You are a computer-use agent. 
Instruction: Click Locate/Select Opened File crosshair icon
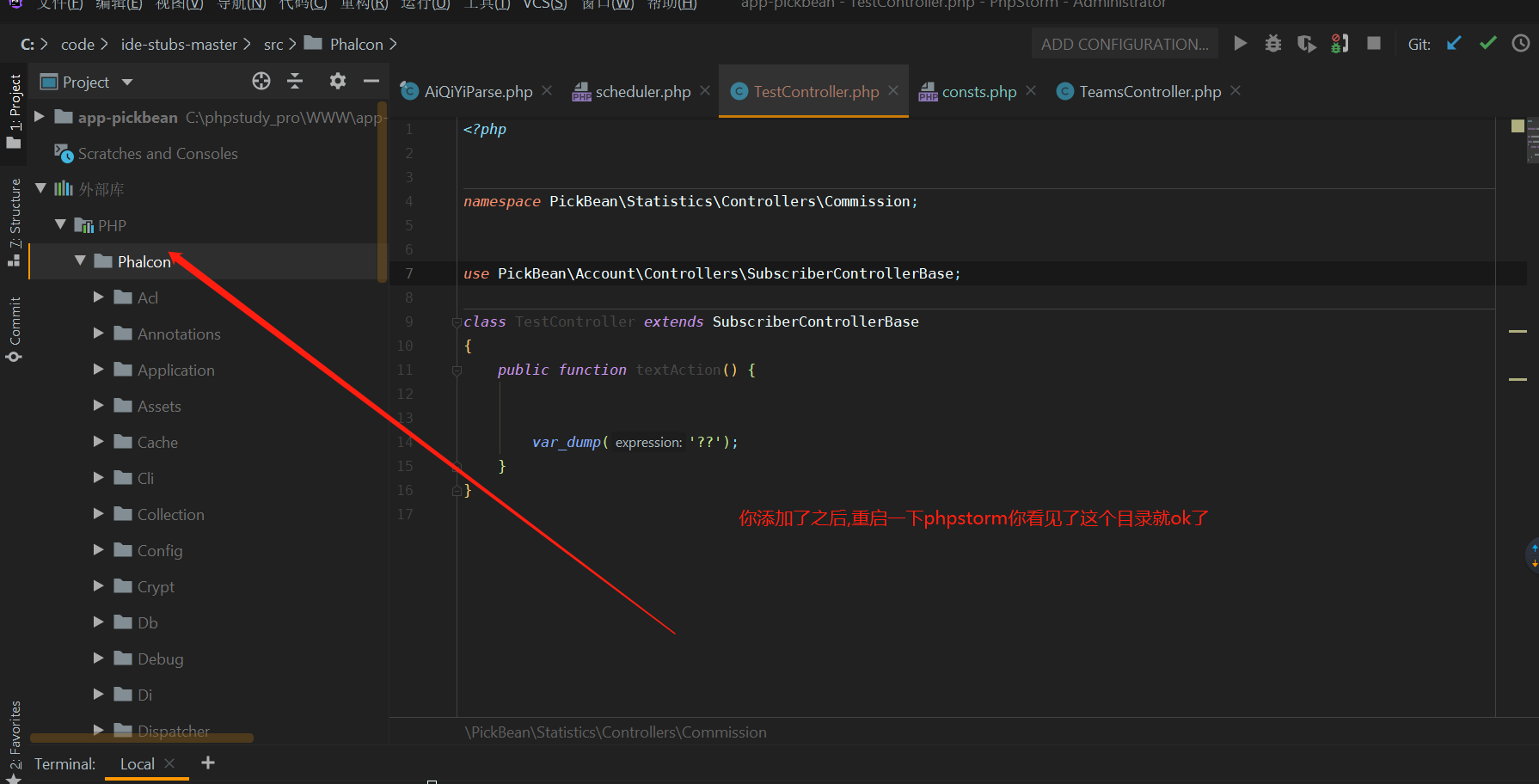pos(261,81)
